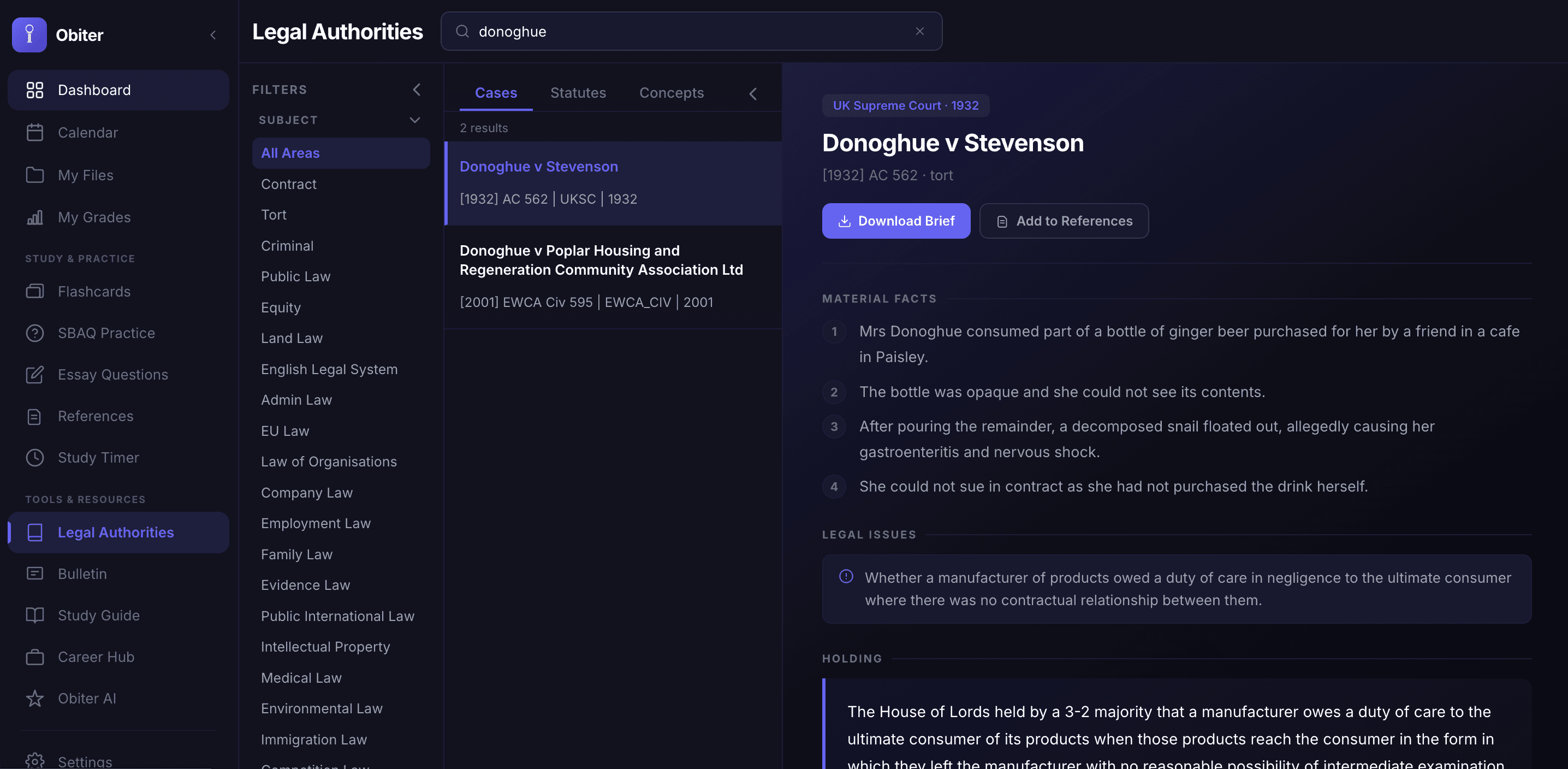Collapse the main sidebar with the chevron
This screenshot has width=1568, height=769.
[213, 35]
